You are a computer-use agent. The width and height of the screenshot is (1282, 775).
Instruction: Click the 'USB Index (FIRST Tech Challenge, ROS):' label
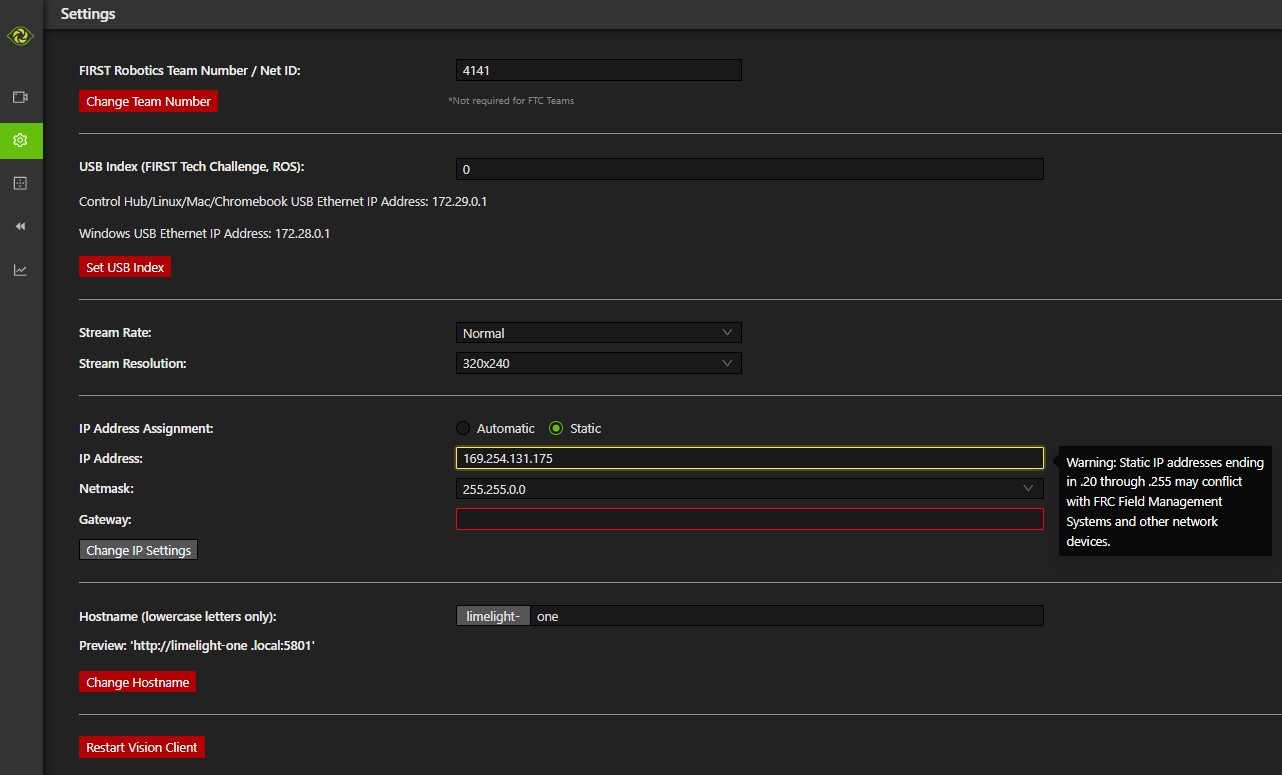(x=192, y=166)
